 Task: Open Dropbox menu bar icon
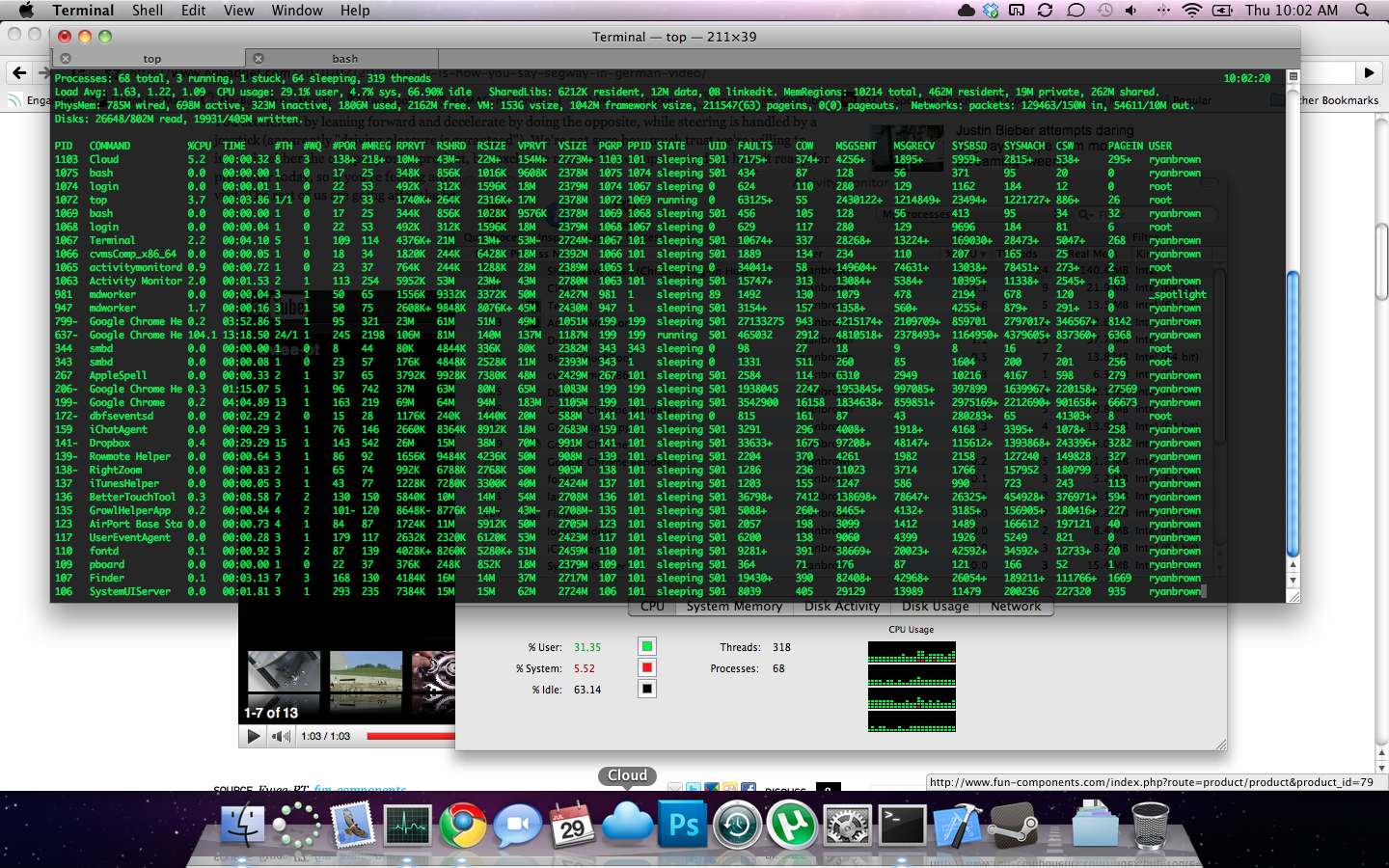pyautogui.click(x=991, y=10)
